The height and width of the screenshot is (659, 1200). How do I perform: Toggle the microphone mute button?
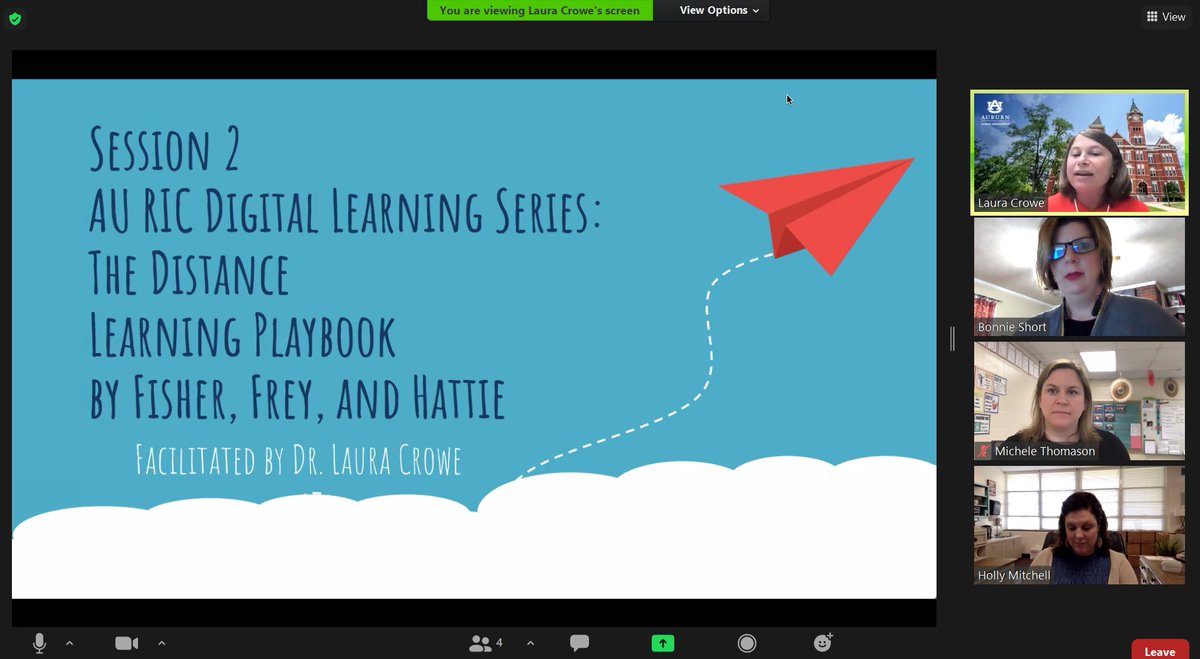click(39, 643)
